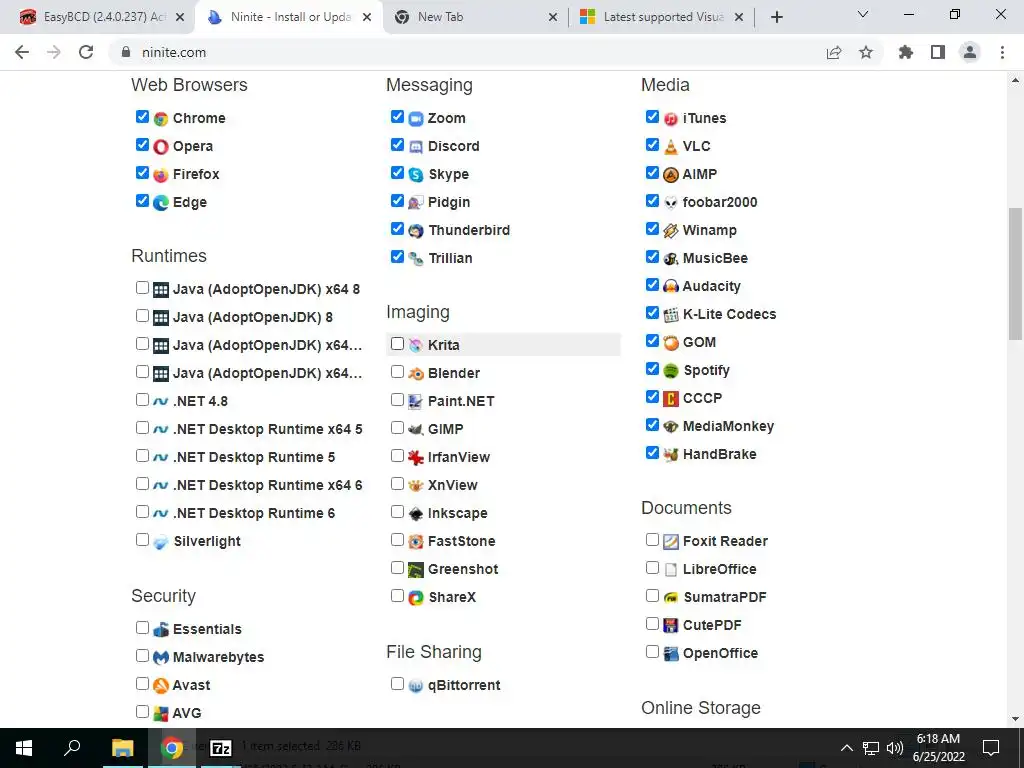1024x768 pixels.
Task: Click the scrollbar up arrow
Action: 1016,80
